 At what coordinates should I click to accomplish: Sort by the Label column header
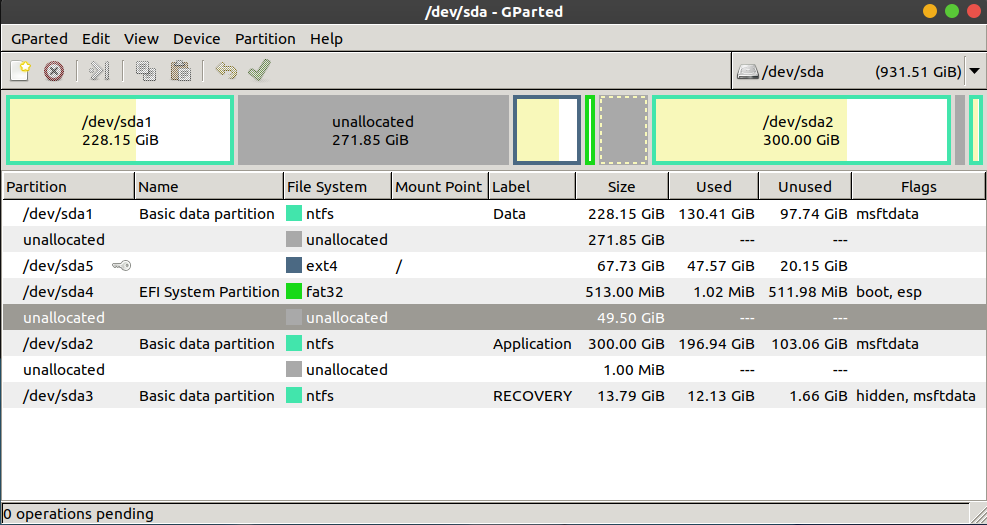coord(532,187)
